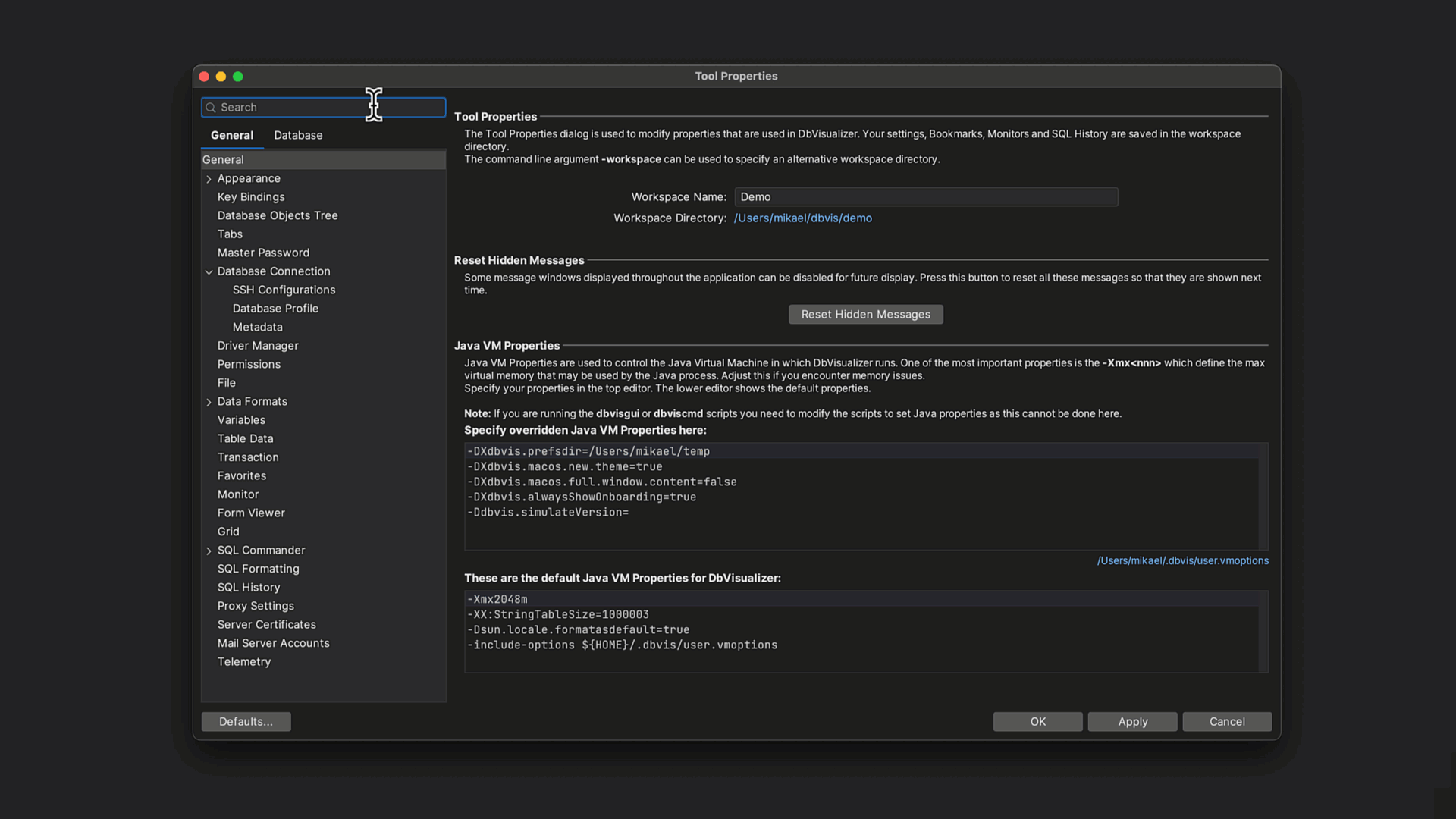Select the Tabs category
This screenshot has height=819, width=1456.
230,234
